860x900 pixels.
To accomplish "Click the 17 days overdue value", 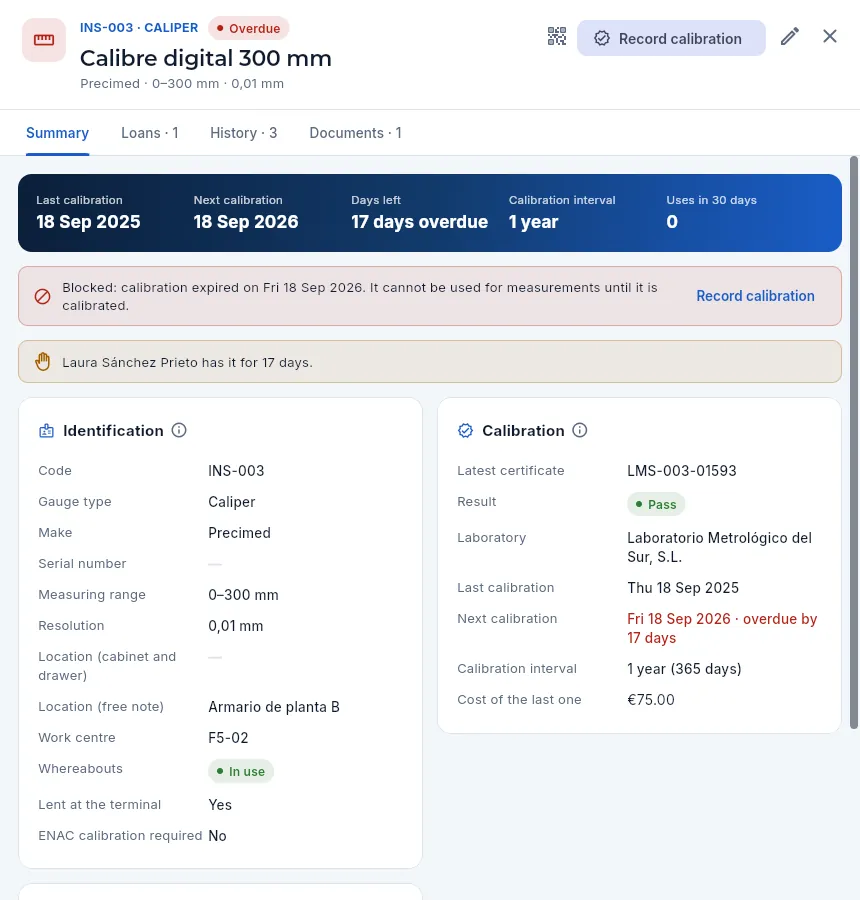I will tap(419, 222).
